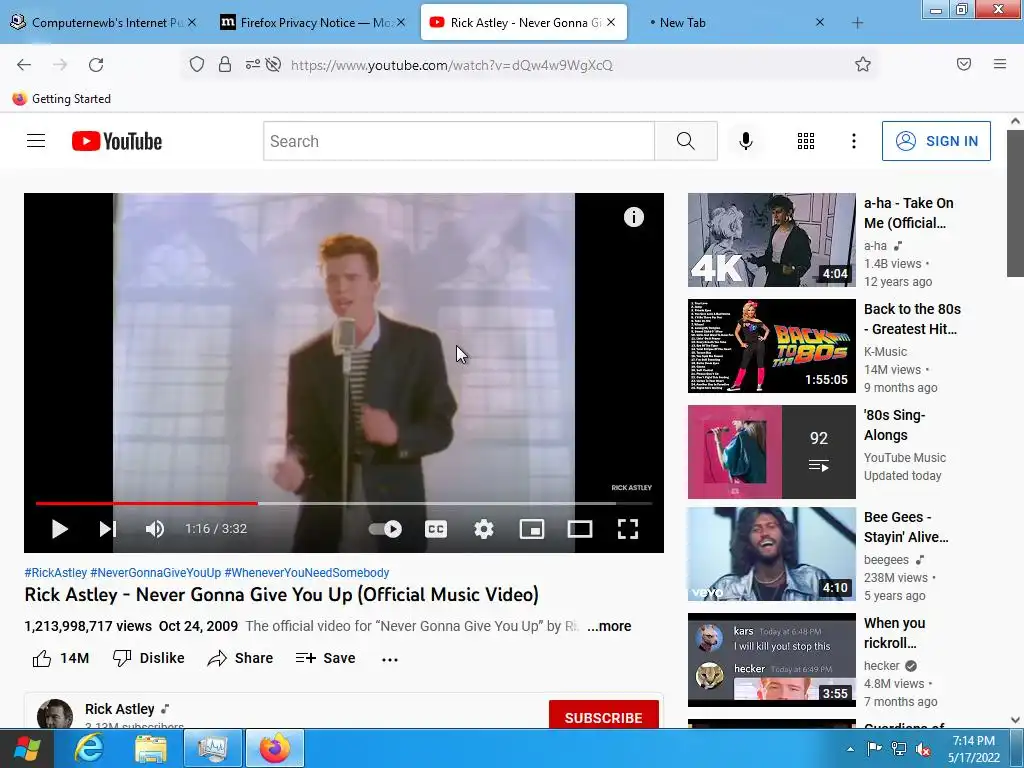Go to YouTube home logo
The height and width of the screenshot is (768, 1024).
pos(117,141)
